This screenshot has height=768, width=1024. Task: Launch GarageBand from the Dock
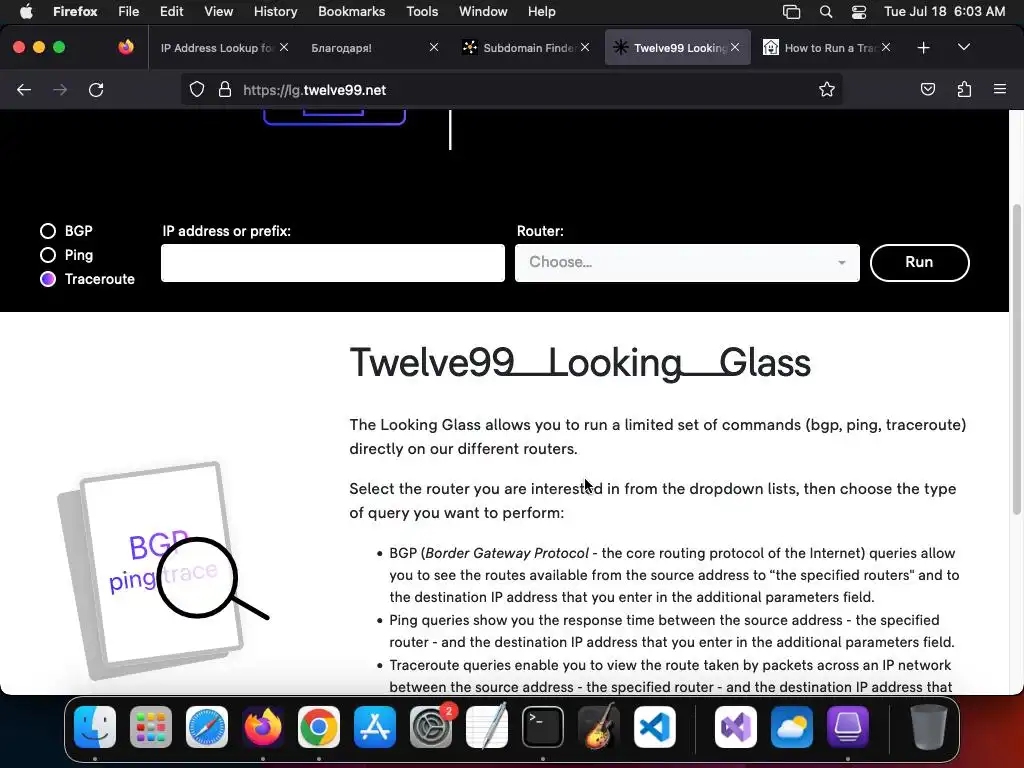pyautogui.click(x=599, y=726)
